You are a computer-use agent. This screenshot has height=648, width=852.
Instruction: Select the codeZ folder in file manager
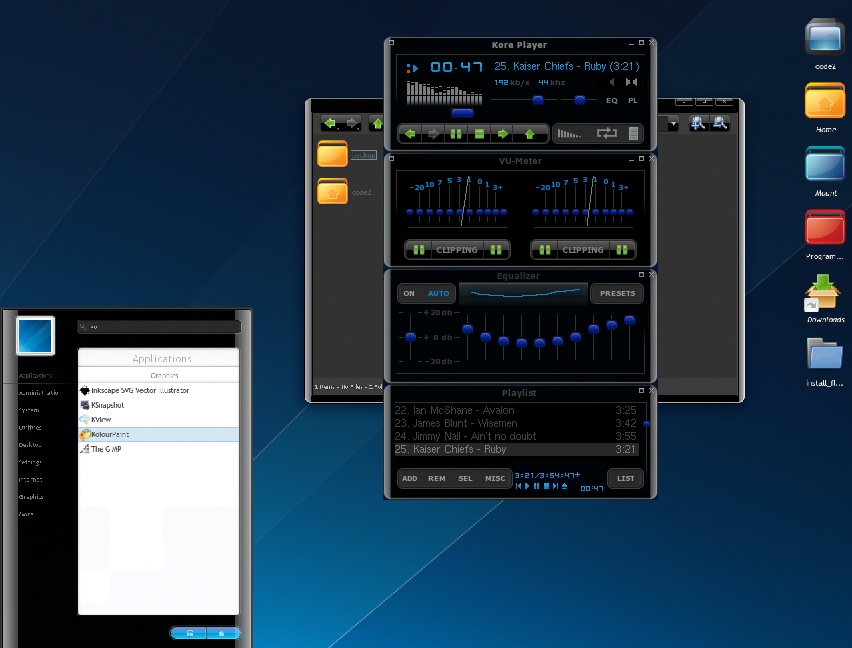coord(344,191)
